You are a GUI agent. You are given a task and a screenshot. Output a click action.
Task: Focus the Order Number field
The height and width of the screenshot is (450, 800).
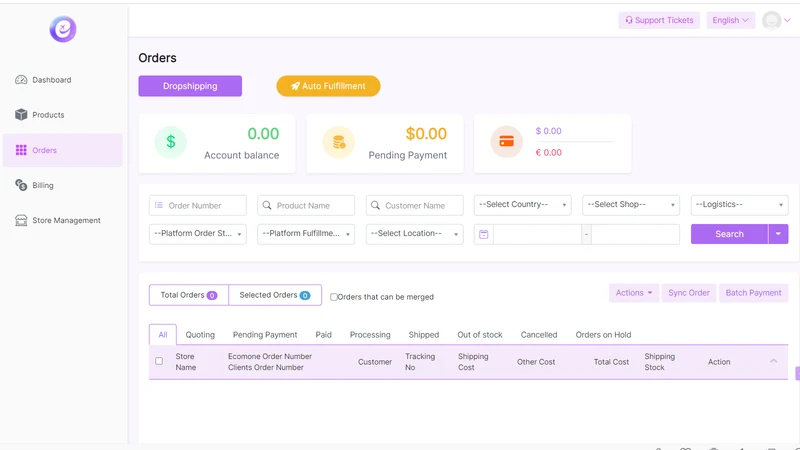pos(197,205)
